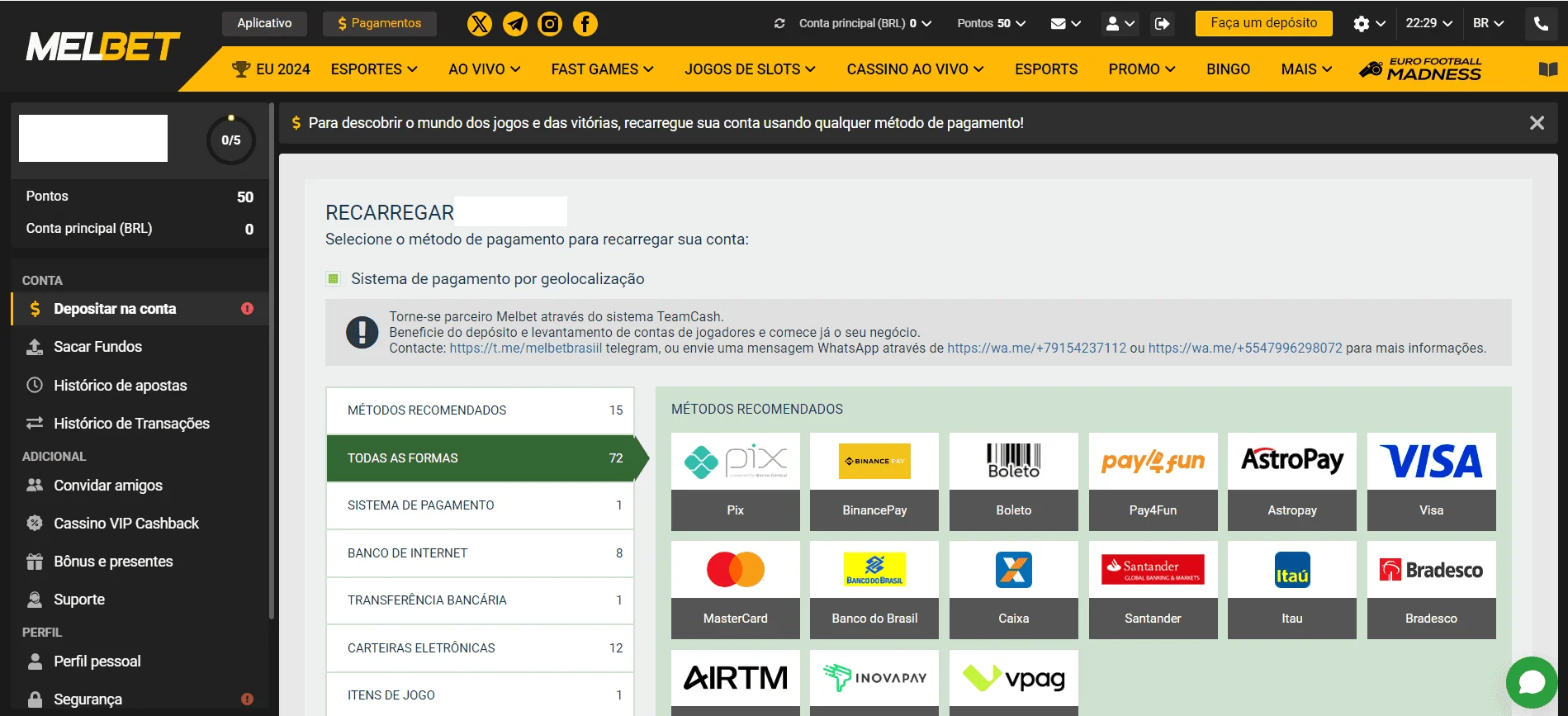Open the BR language dropdown
1568x716 pixels.
[1489, 24]
